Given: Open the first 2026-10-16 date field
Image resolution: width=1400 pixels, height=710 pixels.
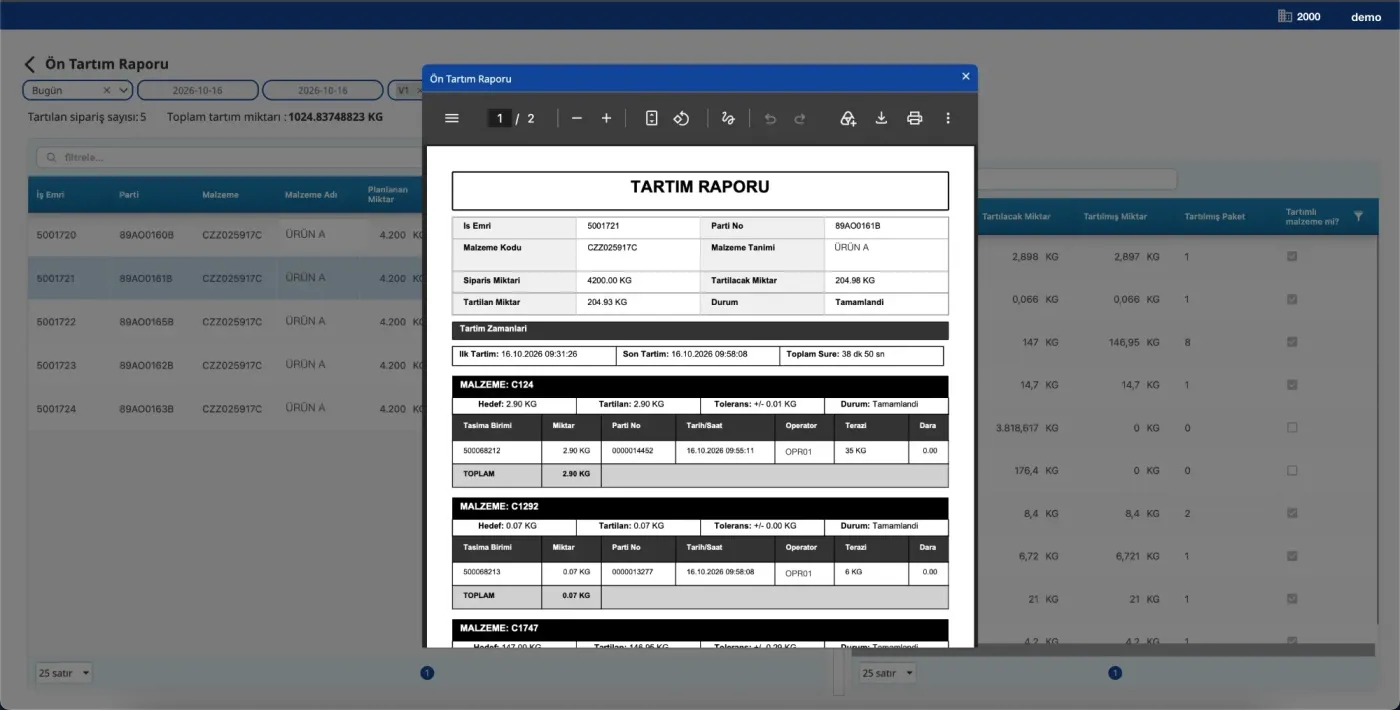Looking at the screenshot, I should click(197, 90).
